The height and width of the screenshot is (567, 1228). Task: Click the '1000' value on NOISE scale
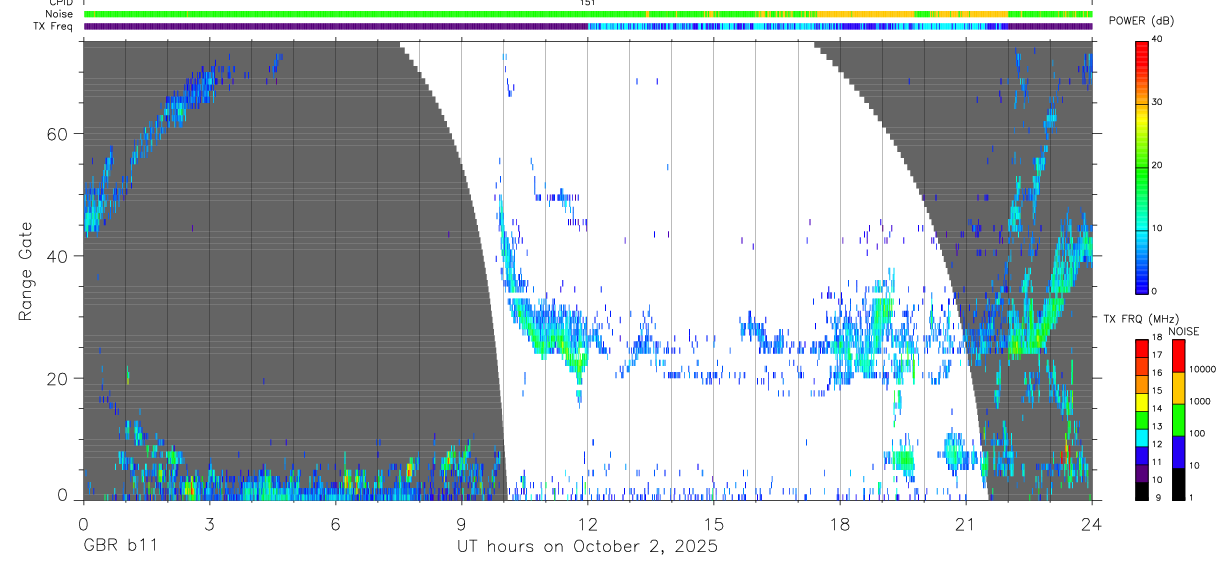point(1201,403)
